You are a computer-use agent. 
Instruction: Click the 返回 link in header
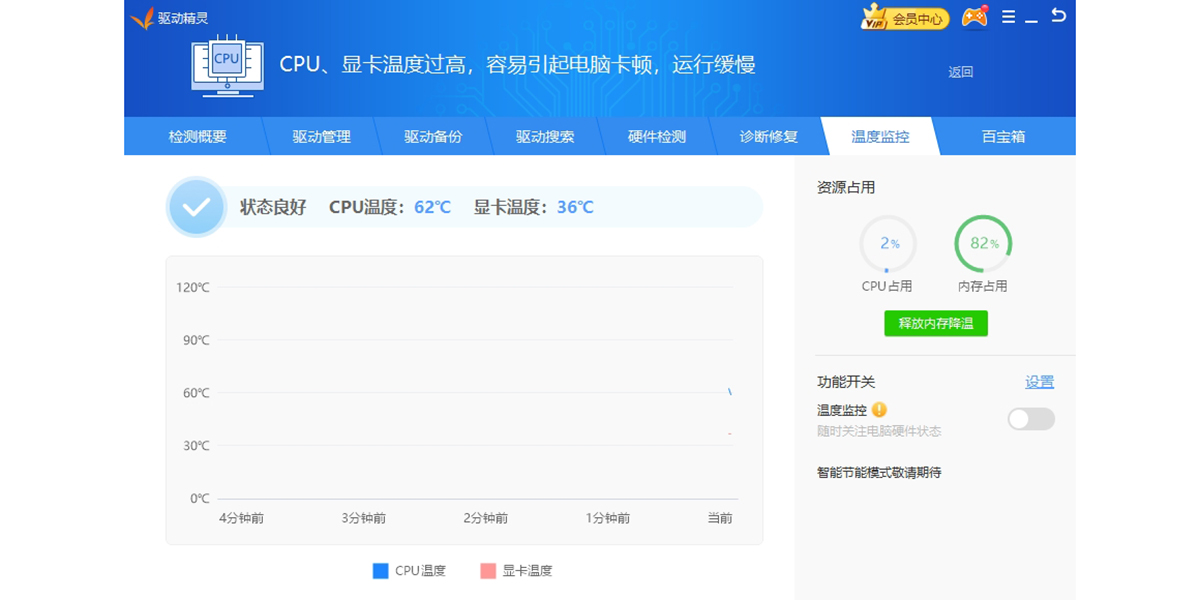click(961, 72)
